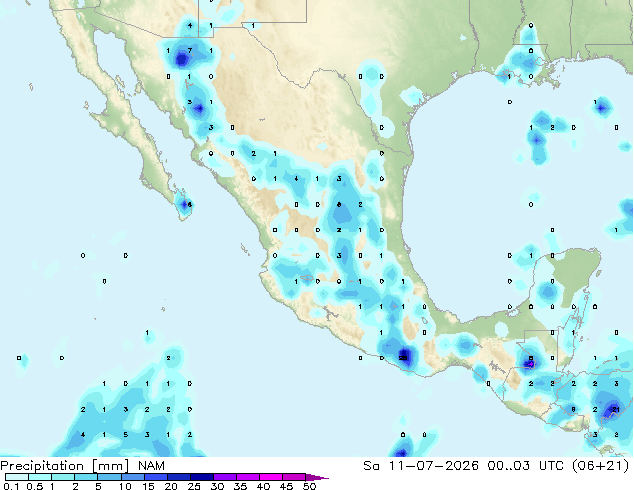Click the 'NAM' model label

pyautogui.click(x=151, y=466)
